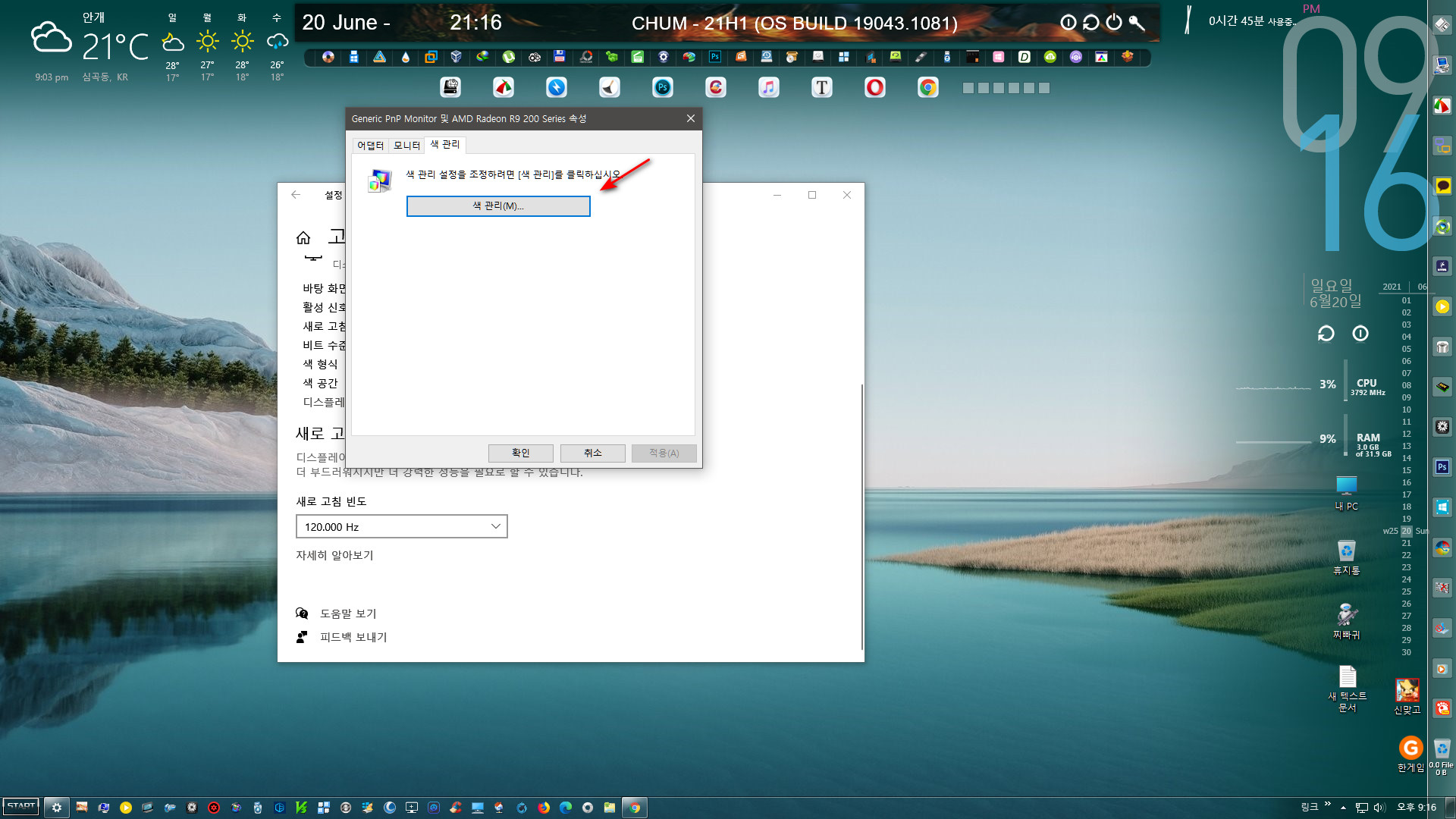This screenshot has width=1456, height=819.
Task: Click the uTorrent icon in top toolbar
Action: pos(509,57)
